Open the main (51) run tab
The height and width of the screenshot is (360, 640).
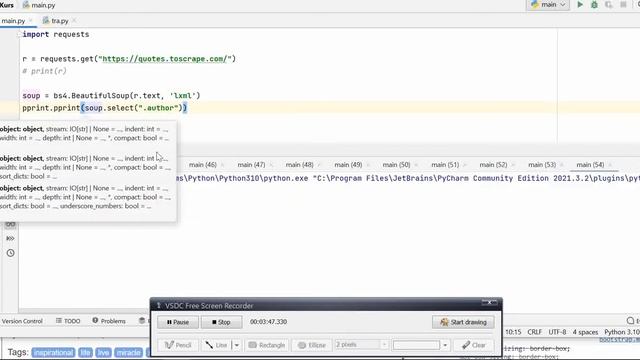(445, 164)
